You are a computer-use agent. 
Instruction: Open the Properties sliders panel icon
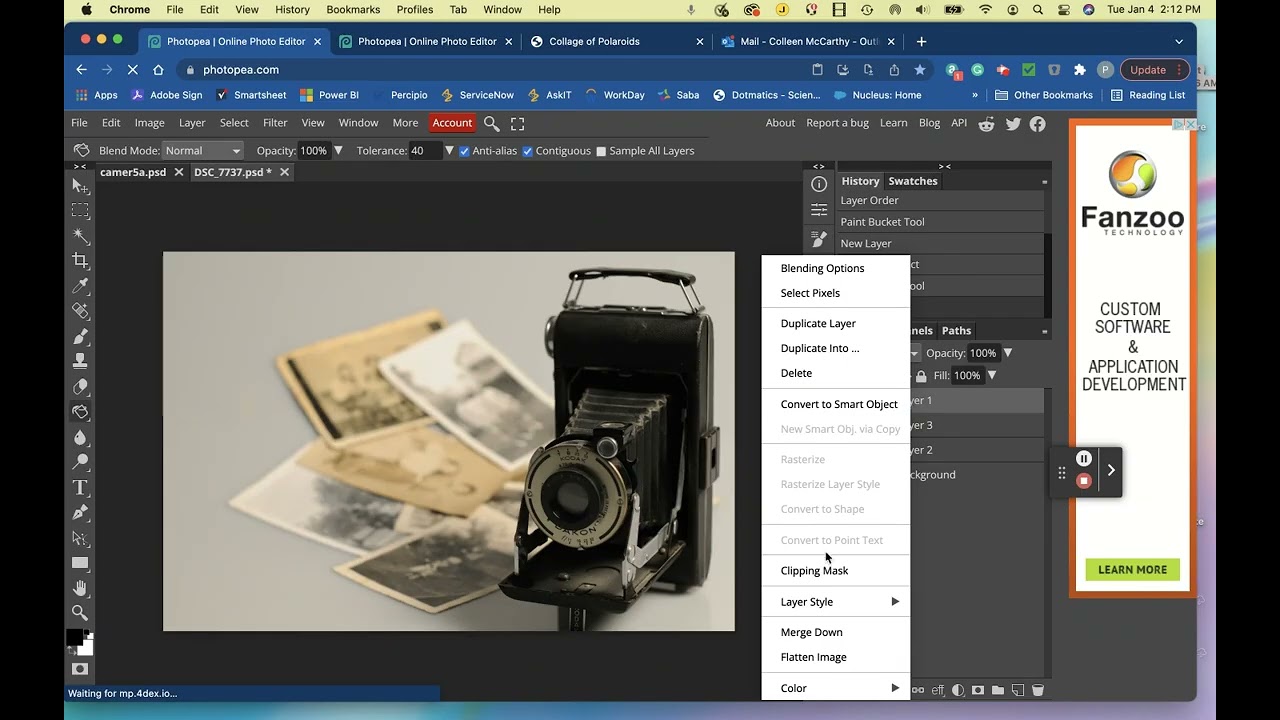tap(819, 210)
